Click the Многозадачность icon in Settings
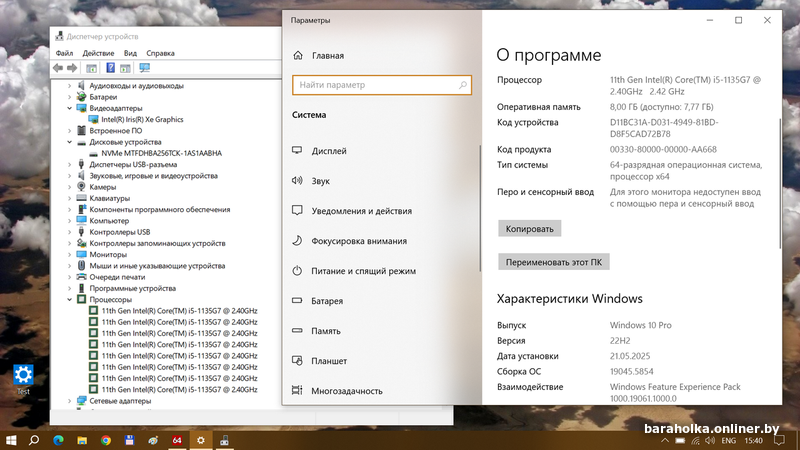The image size is (800, 450). [297, 390]
